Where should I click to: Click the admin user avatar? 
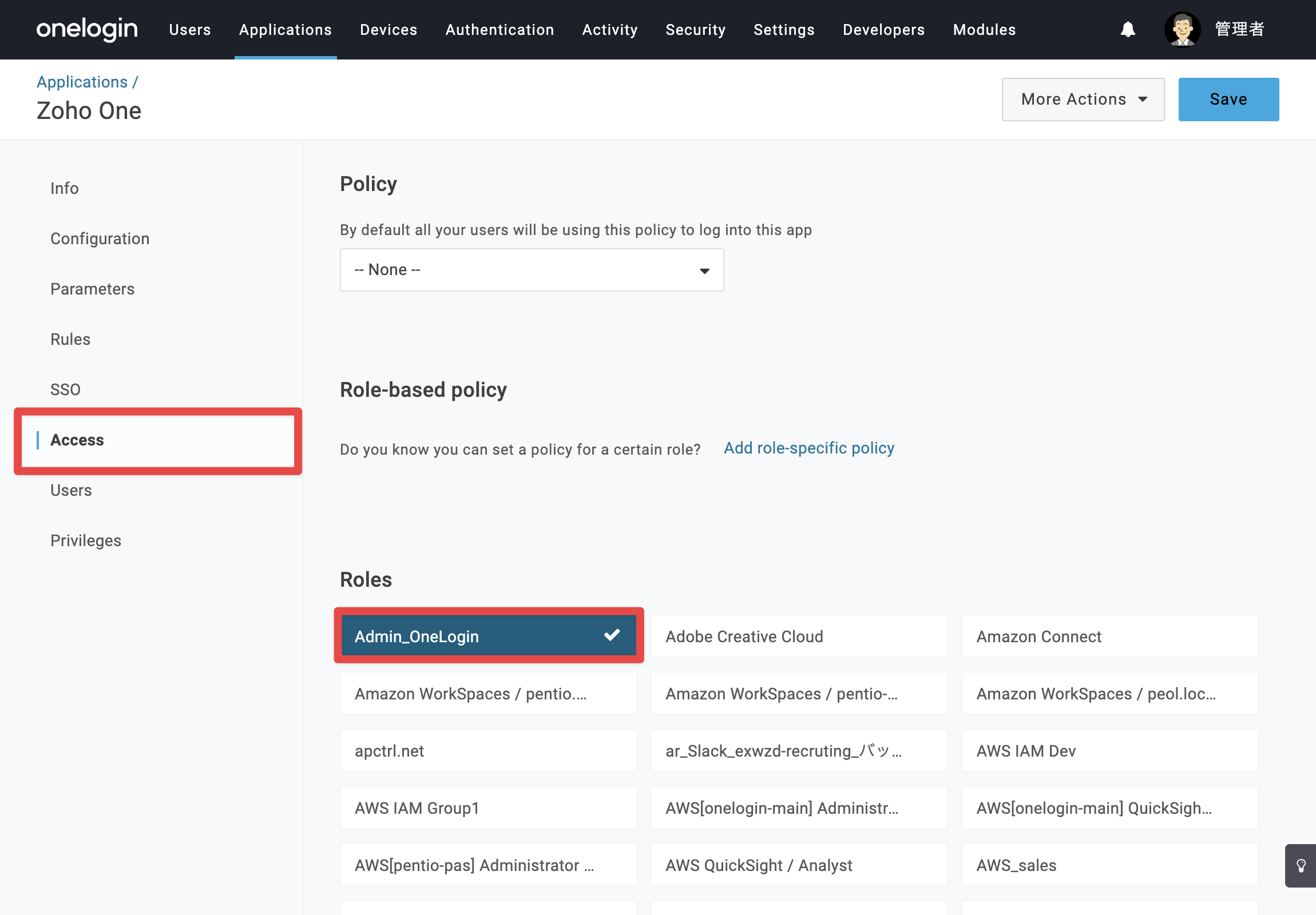click(x=1182, y=29)
